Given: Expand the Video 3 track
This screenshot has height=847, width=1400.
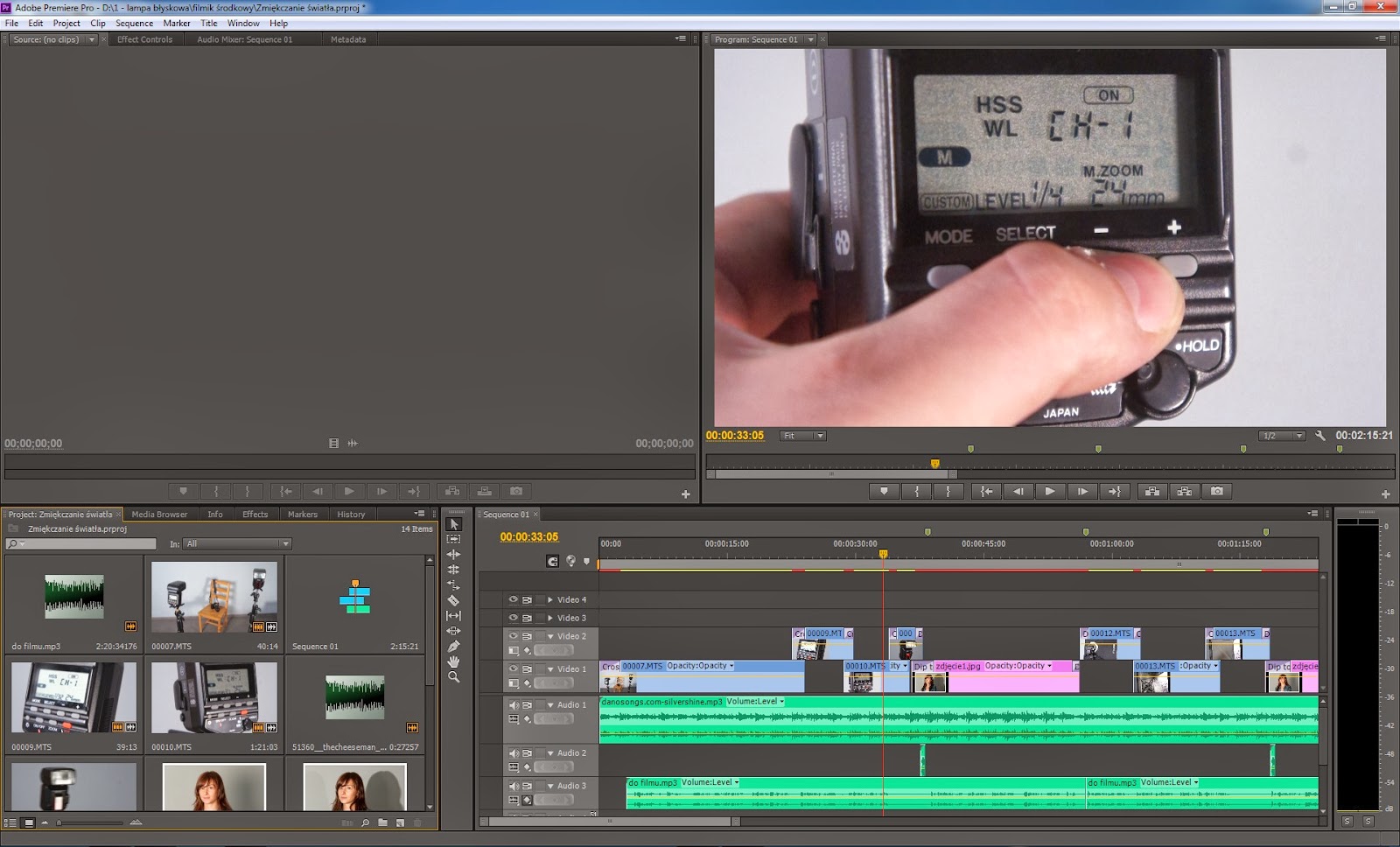Looking at the screenshot, I should tap(550, 618).
